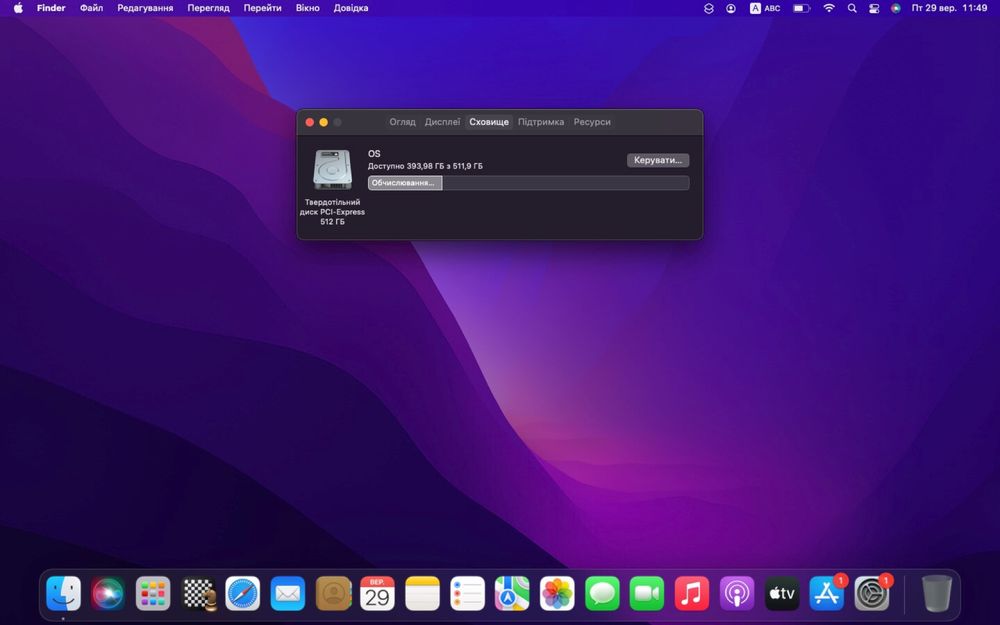Click the storage usage bar

tap(528, 183)
